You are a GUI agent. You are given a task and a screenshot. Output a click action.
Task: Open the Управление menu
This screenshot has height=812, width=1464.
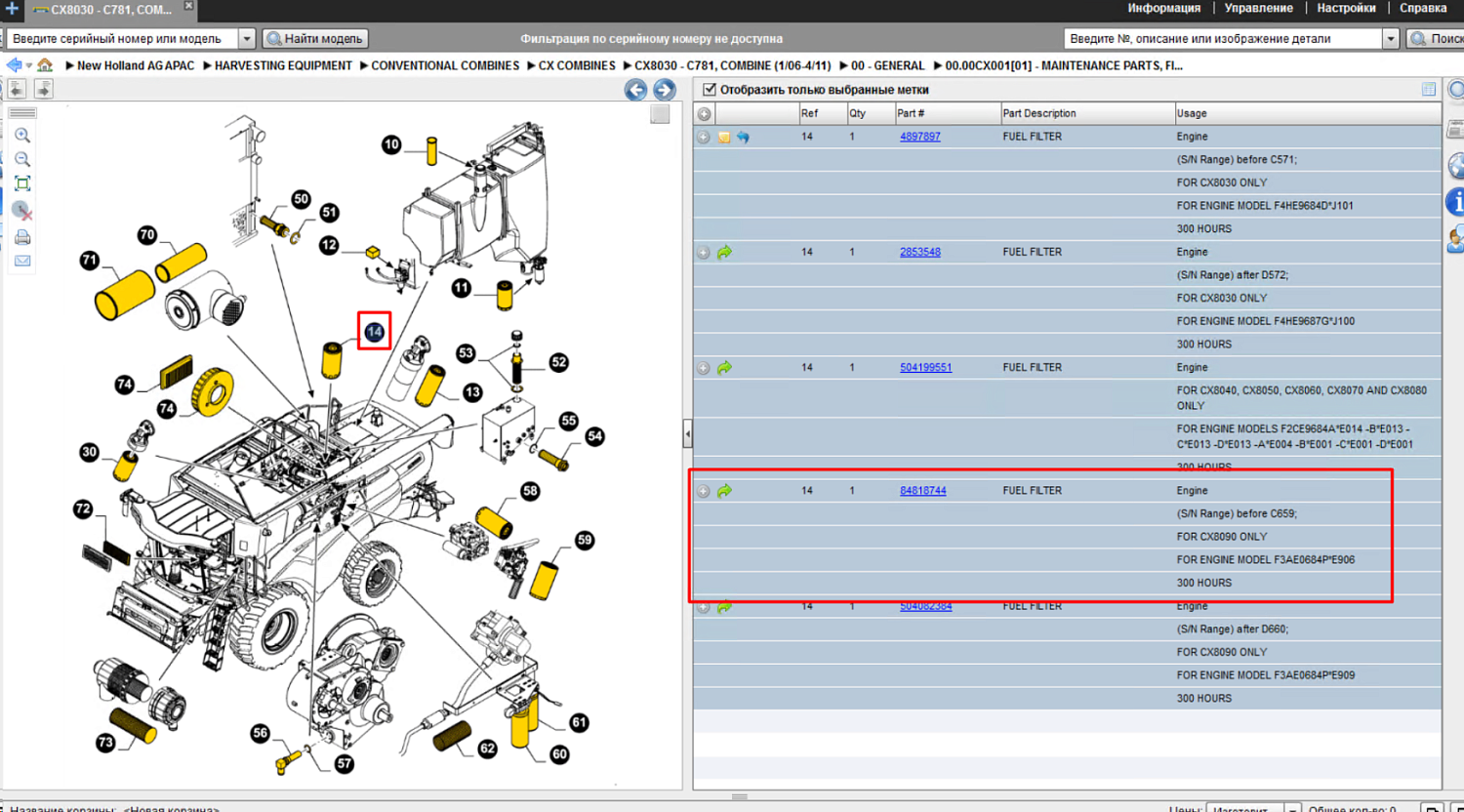coord(1259,8)
